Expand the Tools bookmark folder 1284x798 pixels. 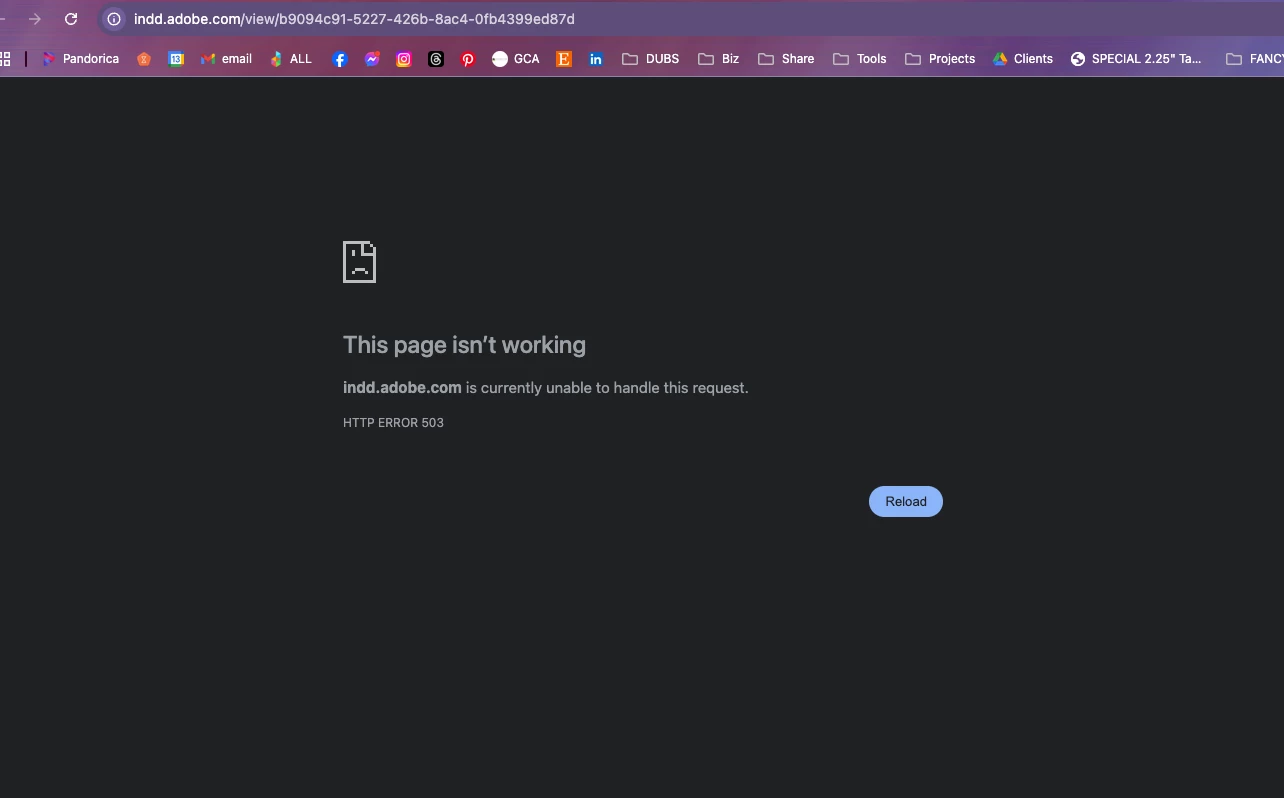(x=860, y=59)
